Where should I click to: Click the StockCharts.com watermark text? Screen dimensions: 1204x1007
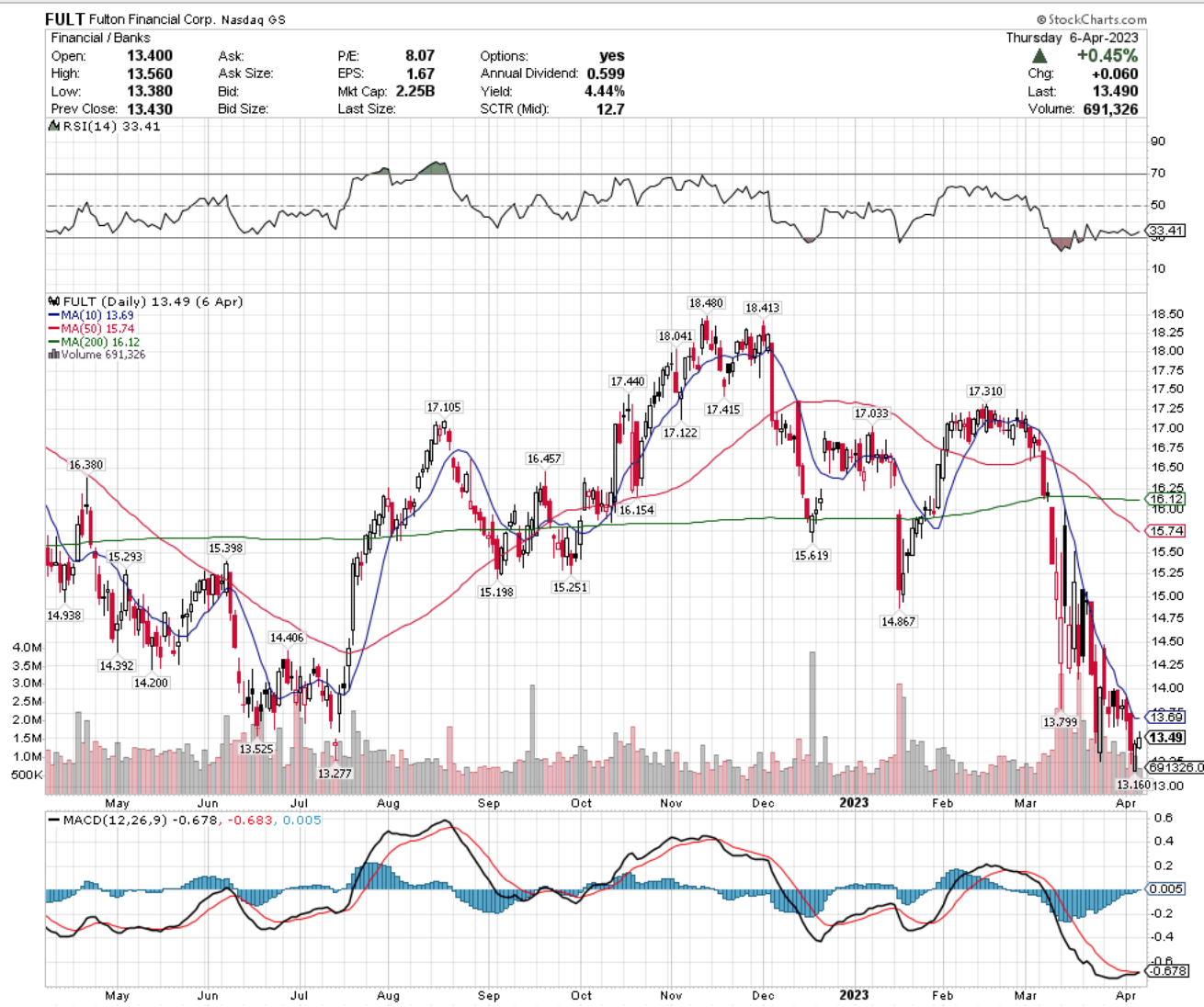[x=1092, y=19]
